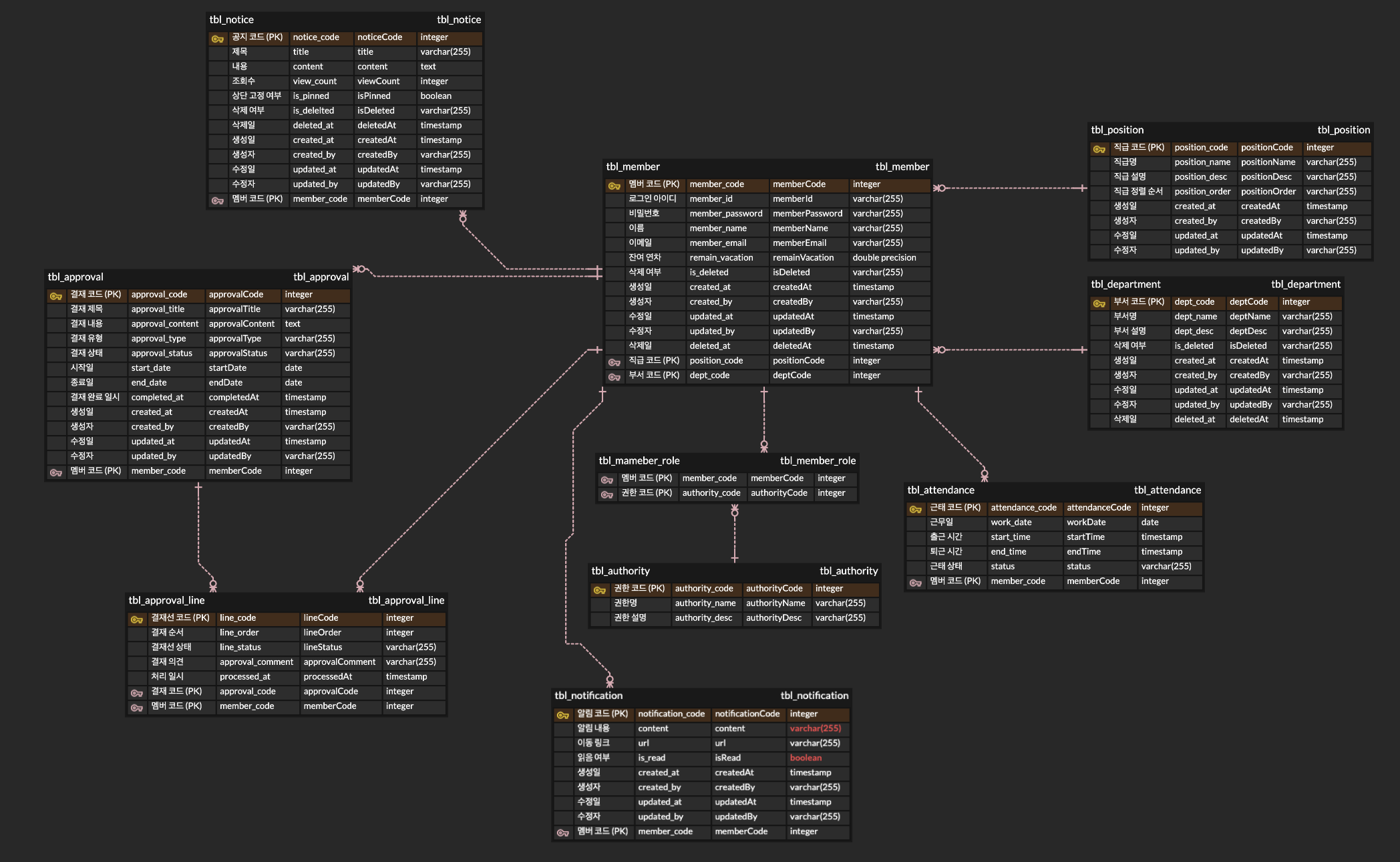The width and height of the screenshot is (1400, 862).
Task: Click red varchar(255) type in tbl_notification
Action: [815, 728]
